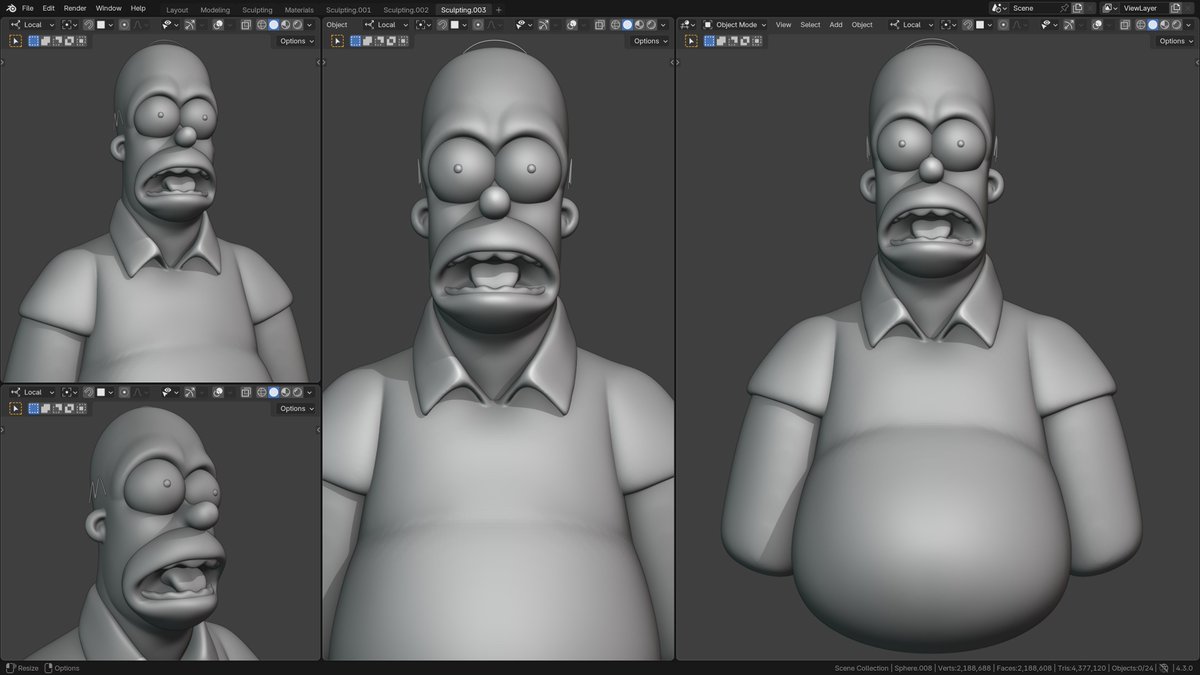
Task: Select wireframe shading in right viewport
Action: 1141,24
